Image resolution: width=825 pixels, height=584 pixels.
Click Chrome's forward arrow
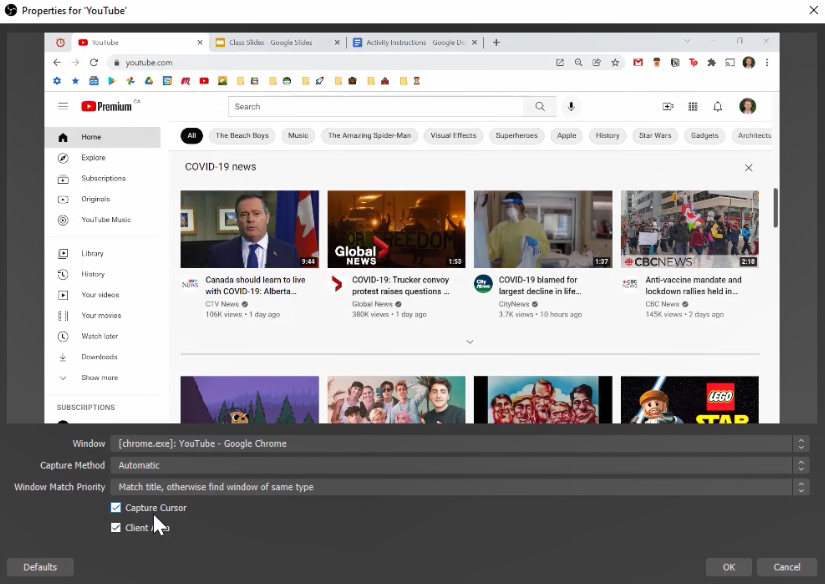pyautogui.click(x=75, y=63)
